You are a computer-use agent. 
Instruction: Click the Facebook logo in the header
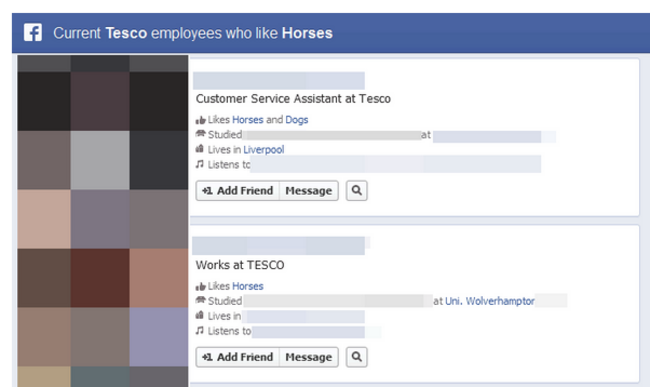click(33, 32)
